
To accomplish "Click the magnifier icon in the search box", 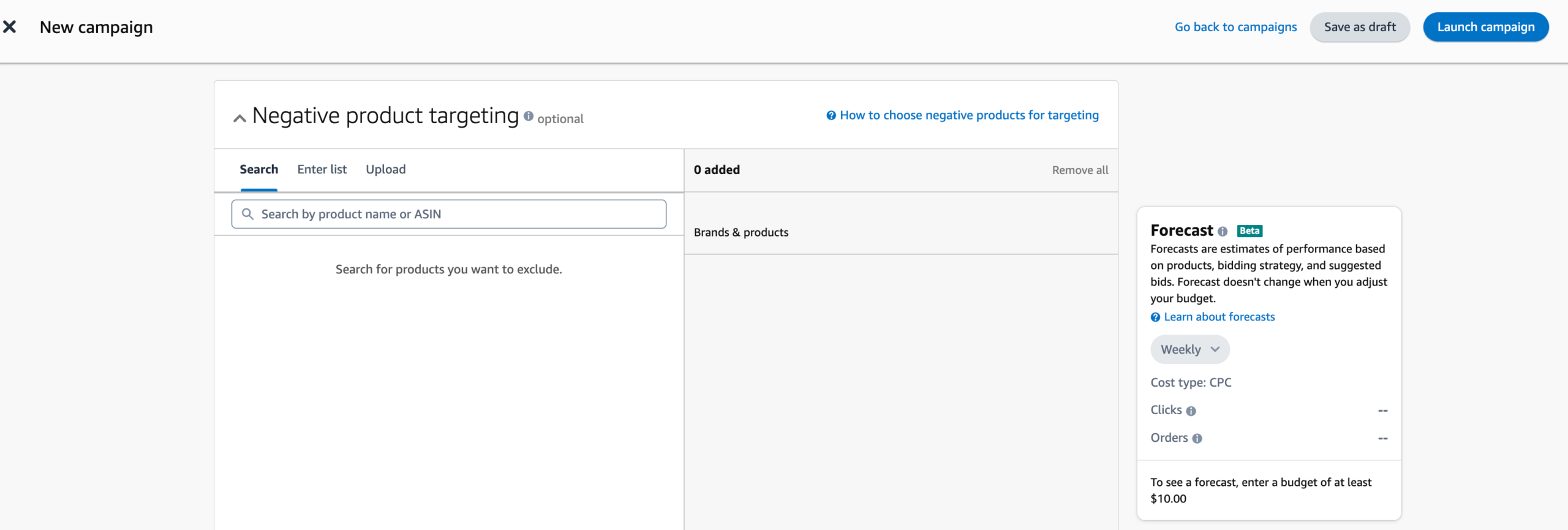I will pos(247,214).
